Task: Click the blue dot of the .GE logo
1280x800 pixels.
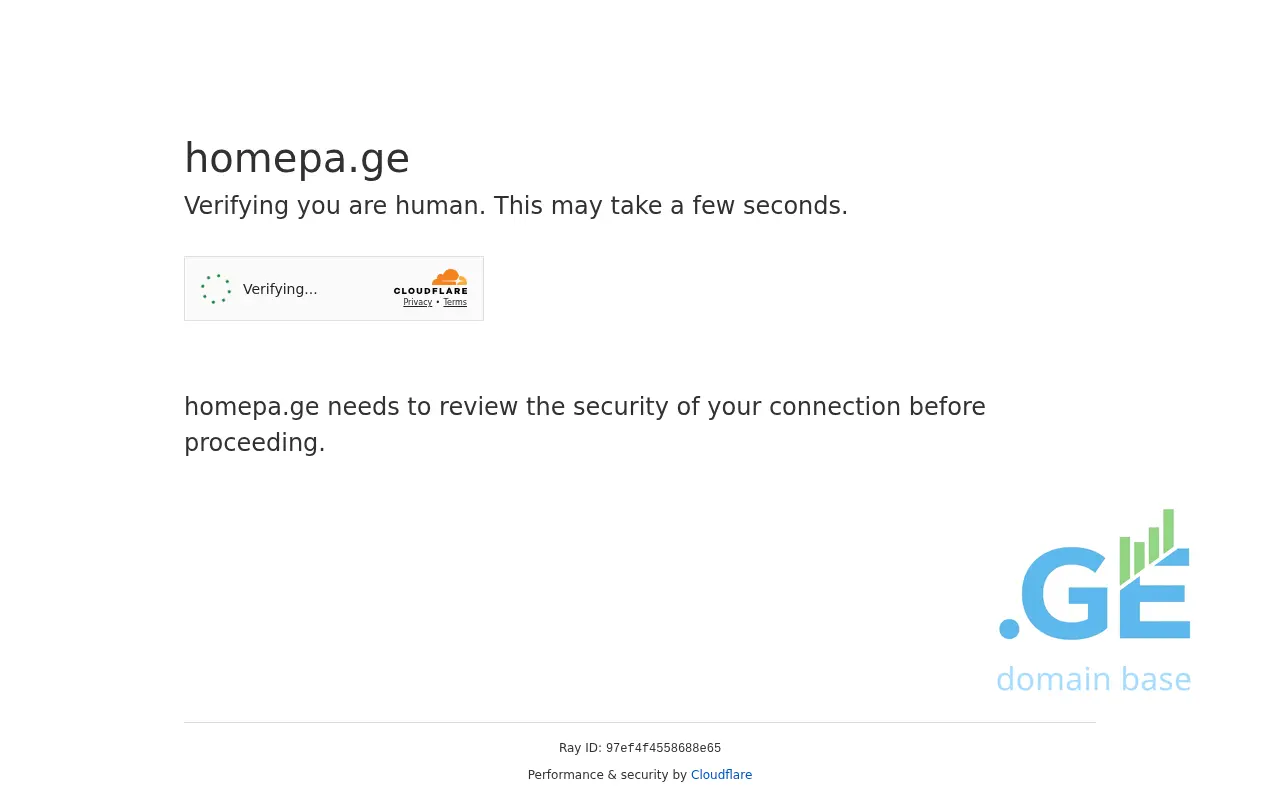Action: tap(1009, 629)
